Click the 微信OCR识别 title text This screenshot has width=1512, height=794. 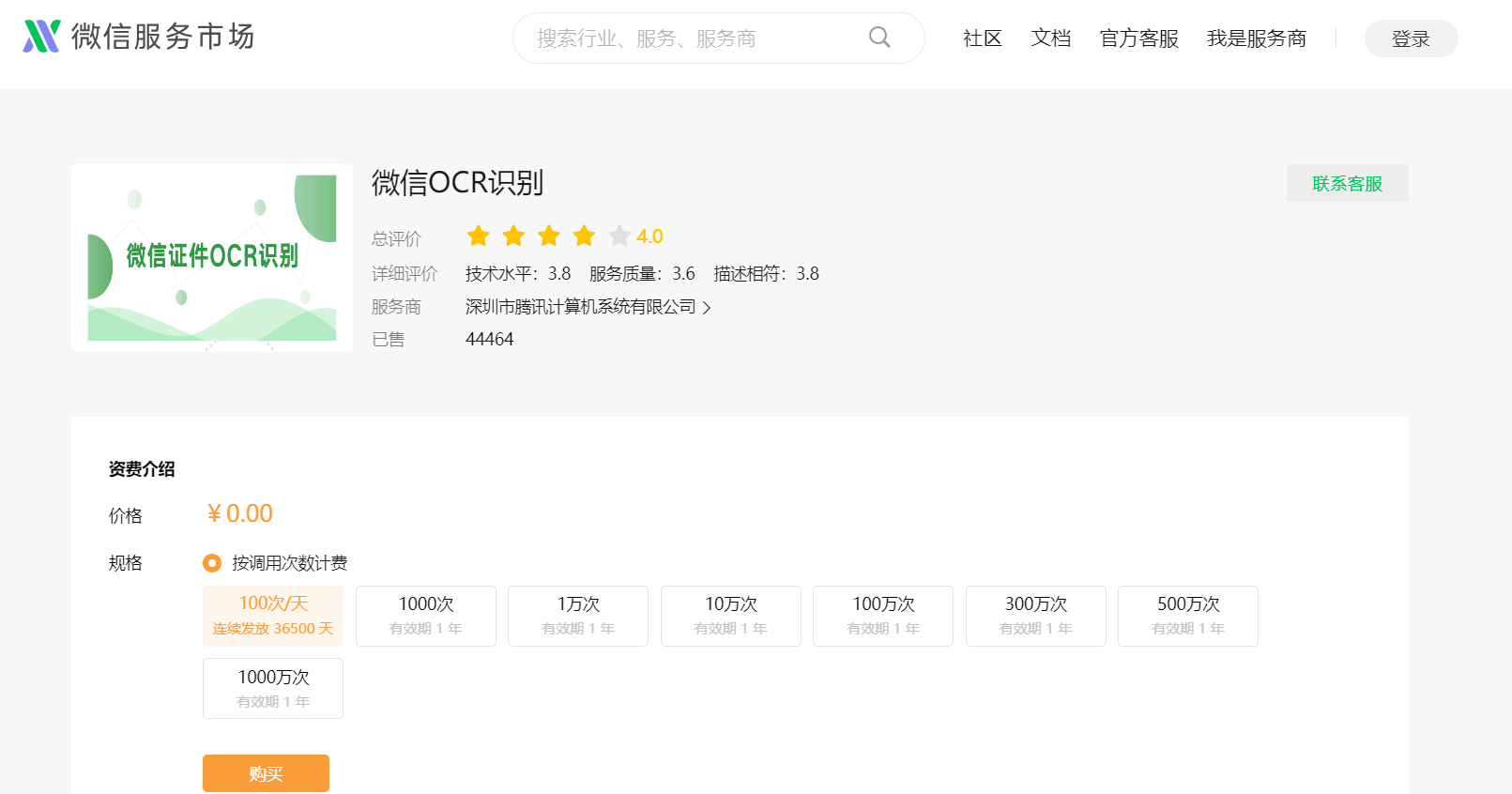point(458,183)
